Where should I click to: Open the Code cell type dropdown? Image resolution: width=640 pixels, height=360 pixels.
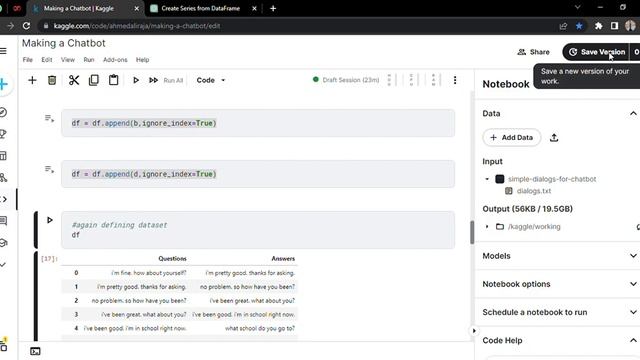pos(211,80)
